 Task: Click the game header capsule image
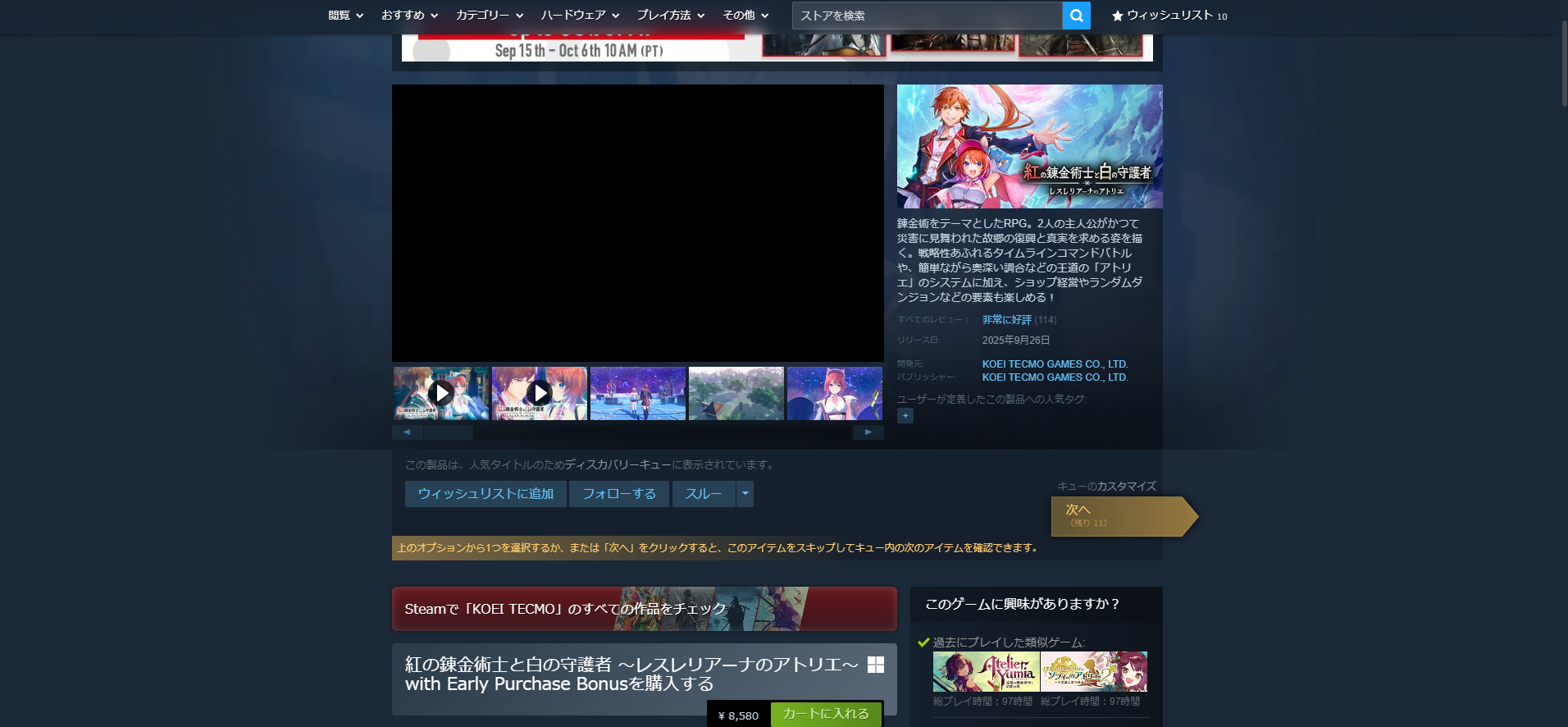[1030, 146]
